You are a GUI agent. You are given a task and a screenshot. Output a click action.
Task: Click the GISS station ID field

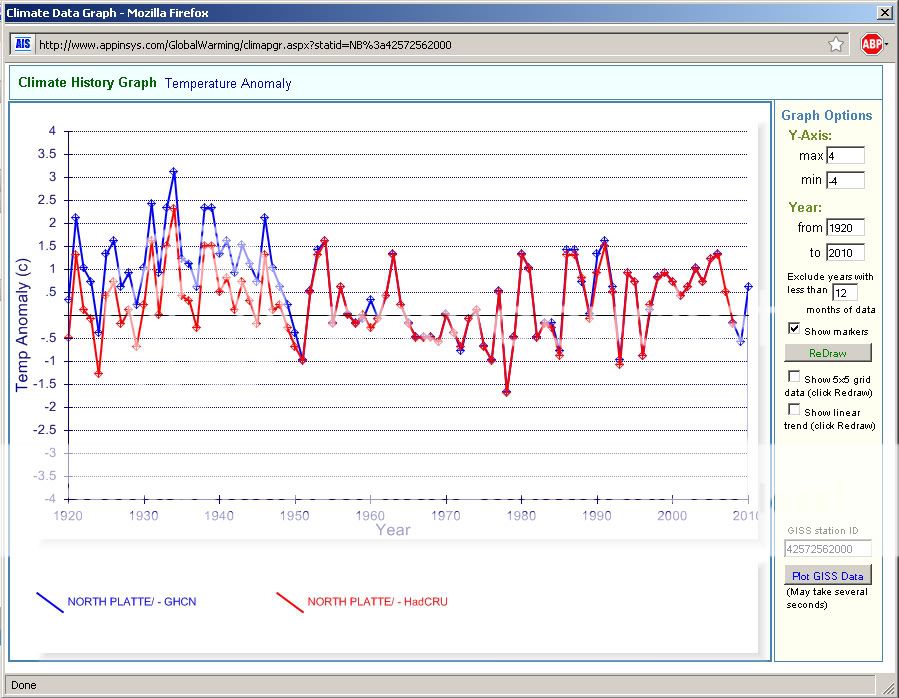[x=828, y=548]
